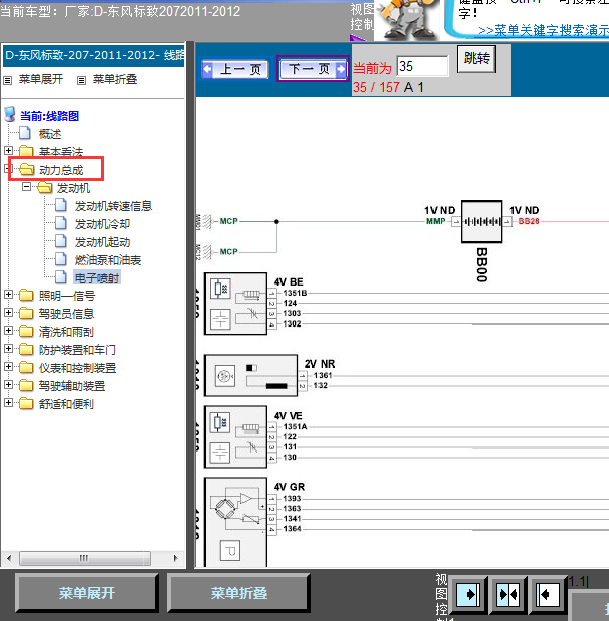Click the MMP connector label
Viewport: 609px width, 621px height.
click(436, 221)
